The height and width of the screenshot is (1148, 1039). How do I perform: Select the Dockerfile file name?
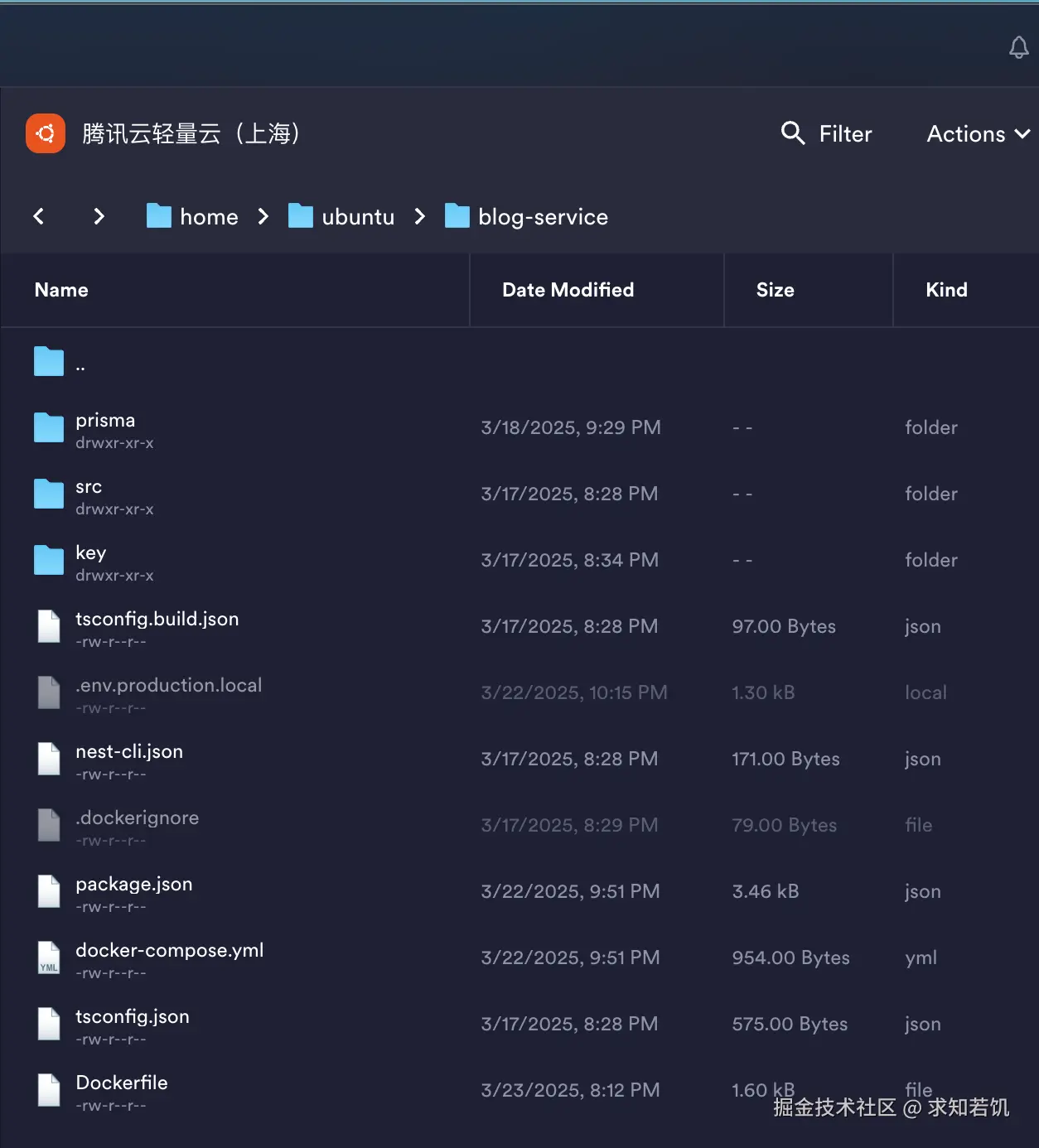122,1083
